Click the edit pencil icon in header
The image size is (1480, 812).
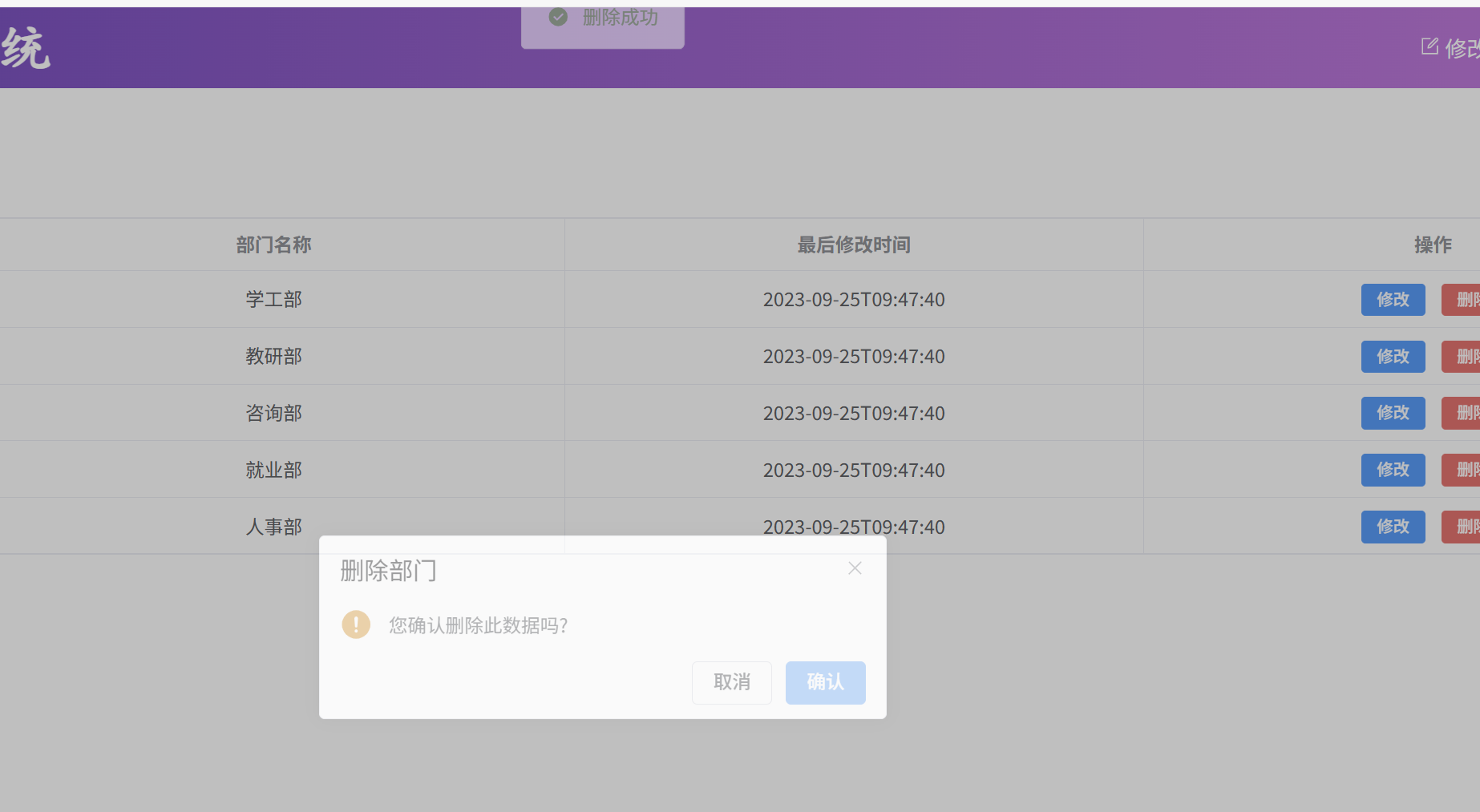[x=1429, y=46]
